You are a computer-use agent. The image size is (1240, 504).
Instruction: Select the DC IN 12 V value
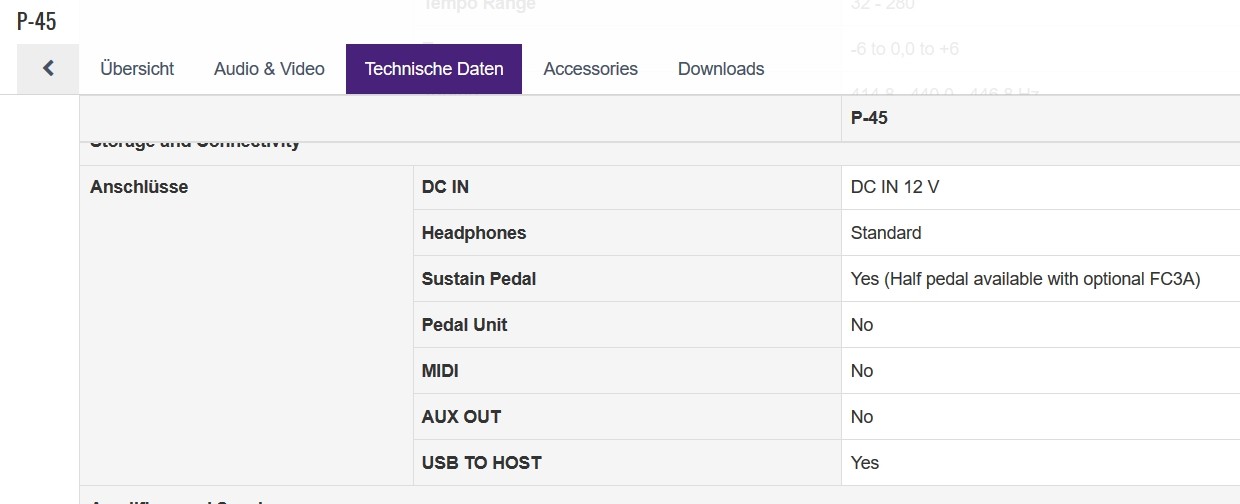pos(895,187)
